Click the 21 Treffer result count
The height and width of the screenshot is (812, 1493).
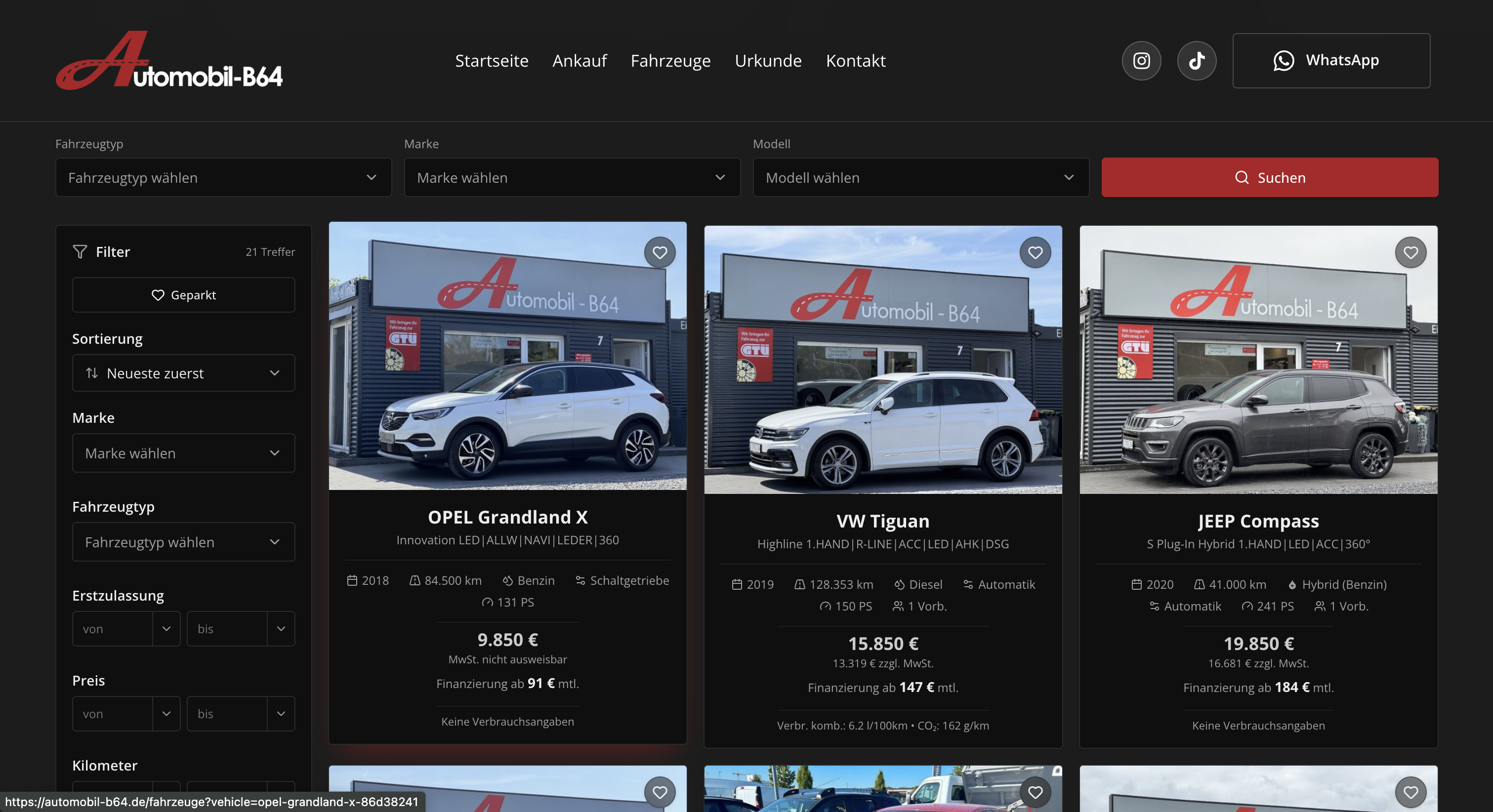[270, 251]
